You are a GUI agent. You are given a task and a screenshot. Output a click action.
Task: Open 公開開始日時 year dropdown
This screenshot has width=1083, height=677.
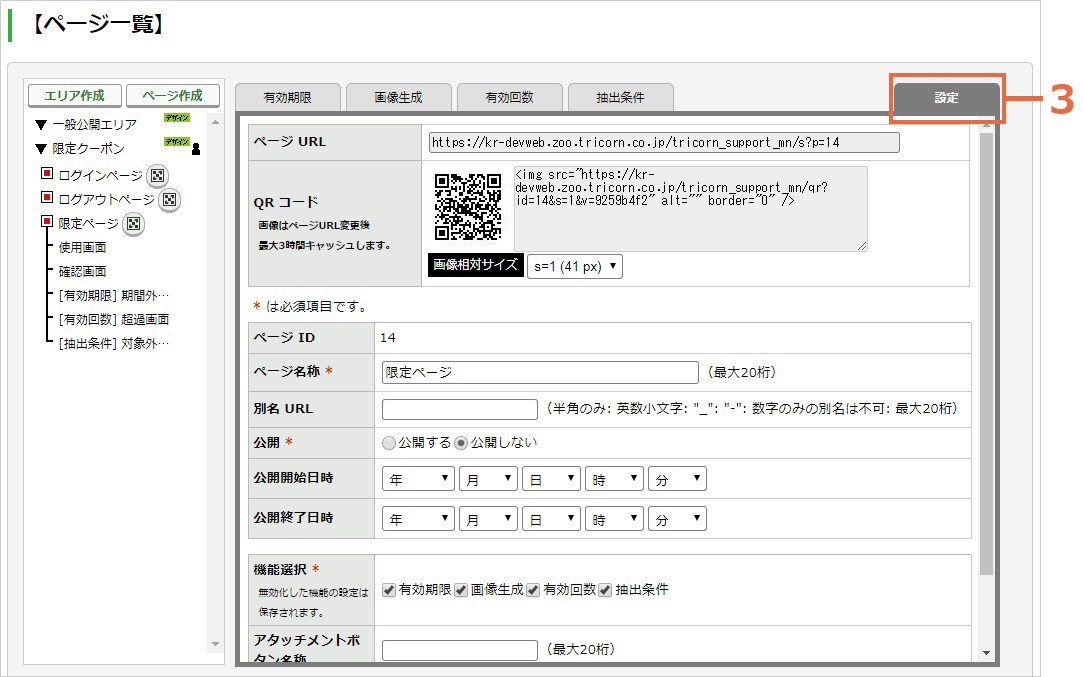tap(418, 479)
